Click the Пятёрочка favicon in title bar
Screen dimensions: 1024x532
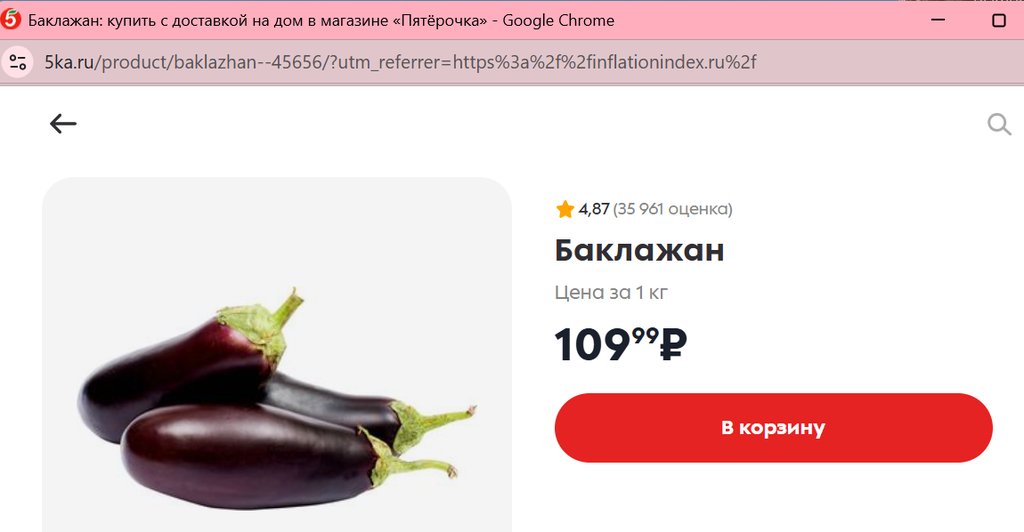pyautogui.click(x=11, y=20)
